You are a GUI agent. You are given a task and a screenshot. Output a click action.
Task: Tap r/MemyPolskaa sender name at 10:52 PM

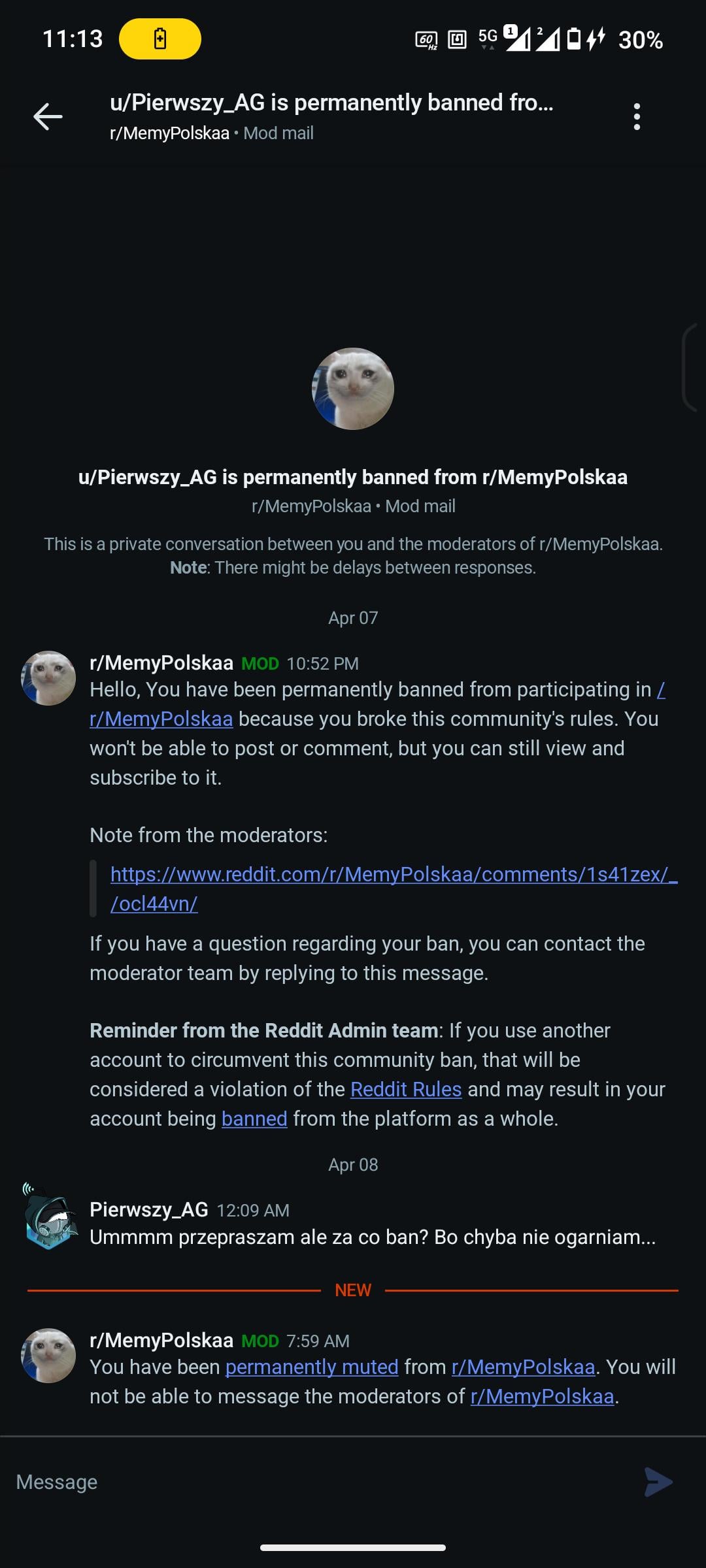[x=161, y=663]
